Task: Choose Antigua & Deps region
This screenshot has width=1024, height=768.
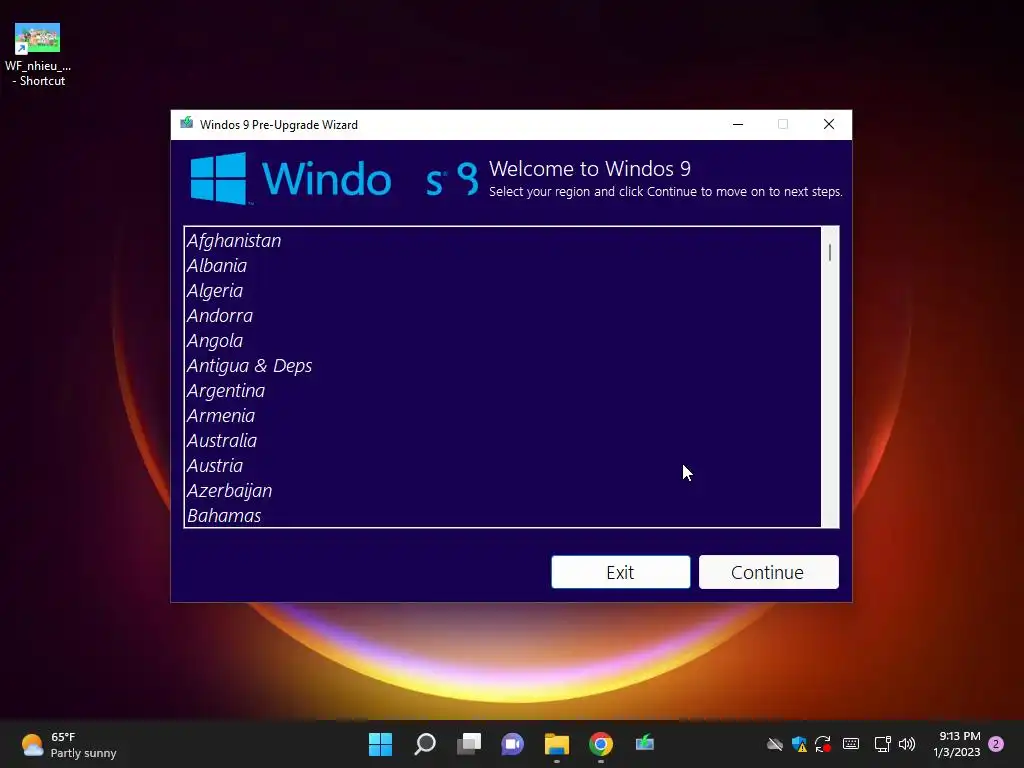Action: pos(502,366)
